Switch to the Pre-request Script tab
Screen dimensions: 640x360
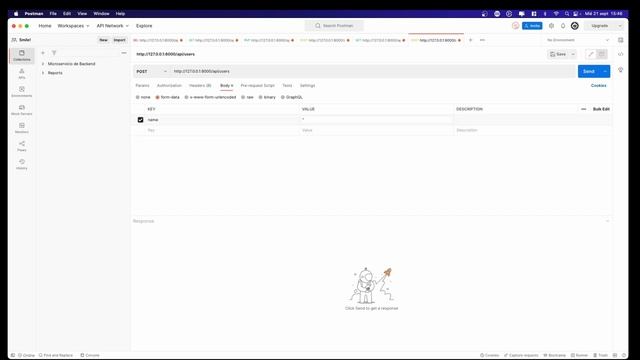click(258, 86)
